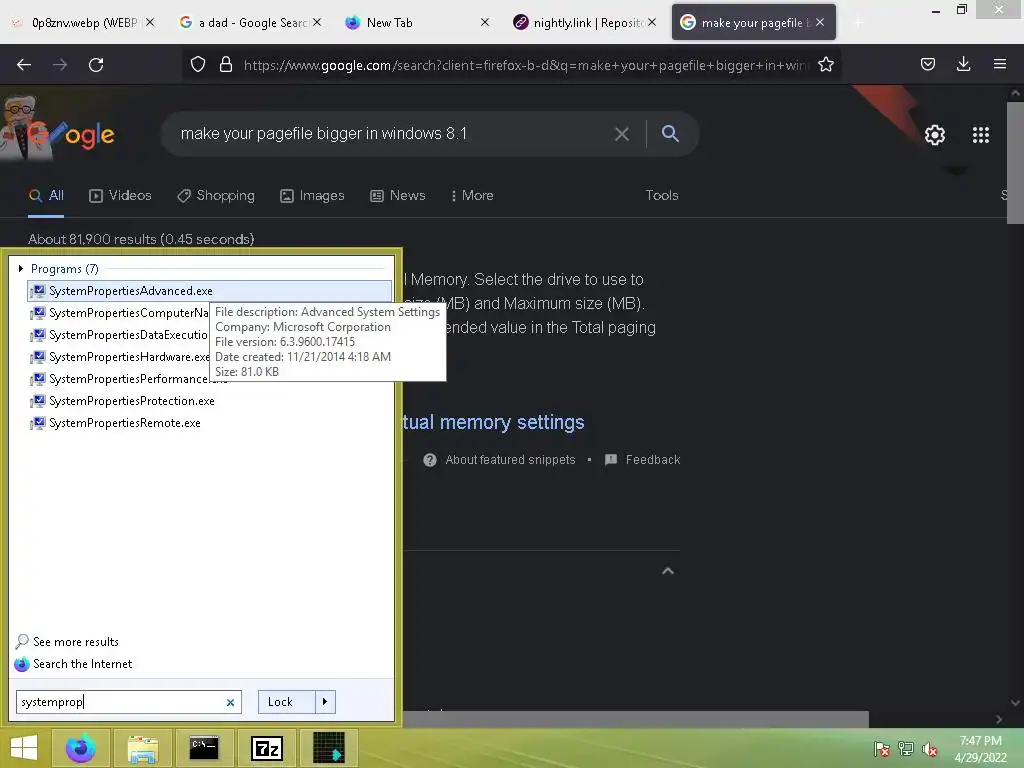The height and width of the screenshot is (768, 1024).
Task: Open the Save to Pocket icon
Action: click(927, 64)
